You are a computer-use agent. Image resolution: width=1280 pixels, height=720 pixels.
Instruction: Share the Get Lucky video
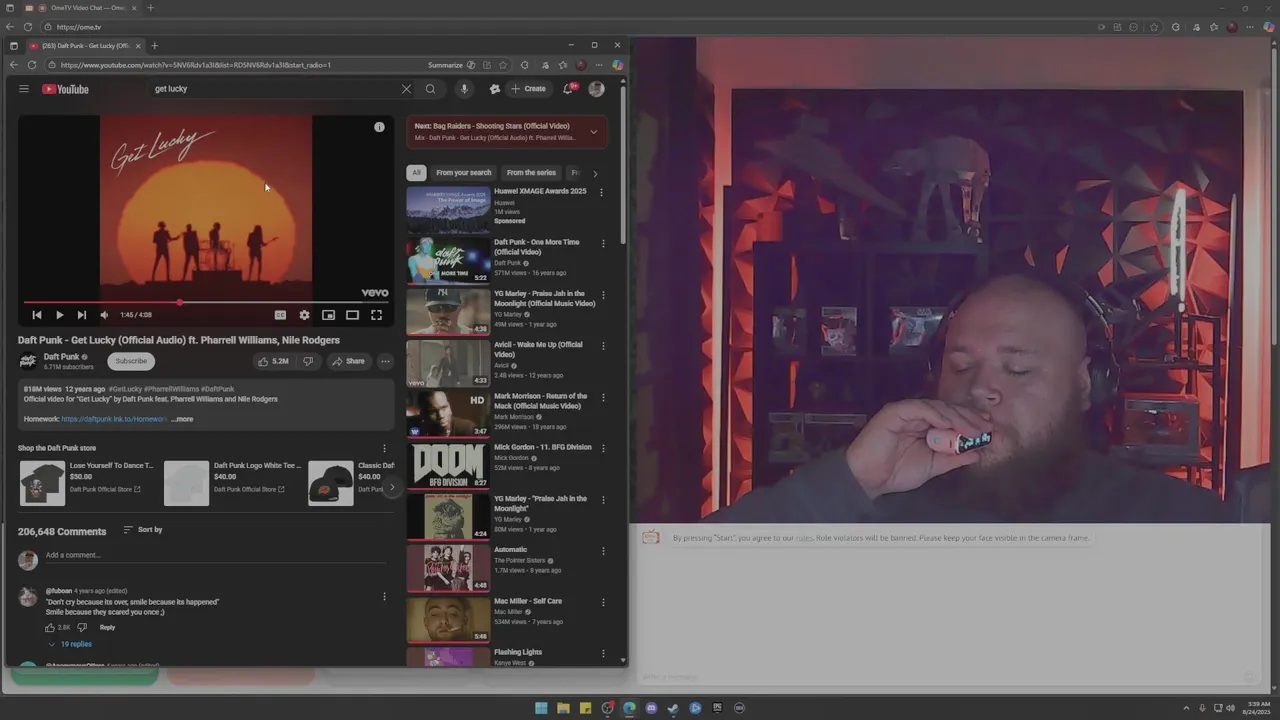(349, 361)
